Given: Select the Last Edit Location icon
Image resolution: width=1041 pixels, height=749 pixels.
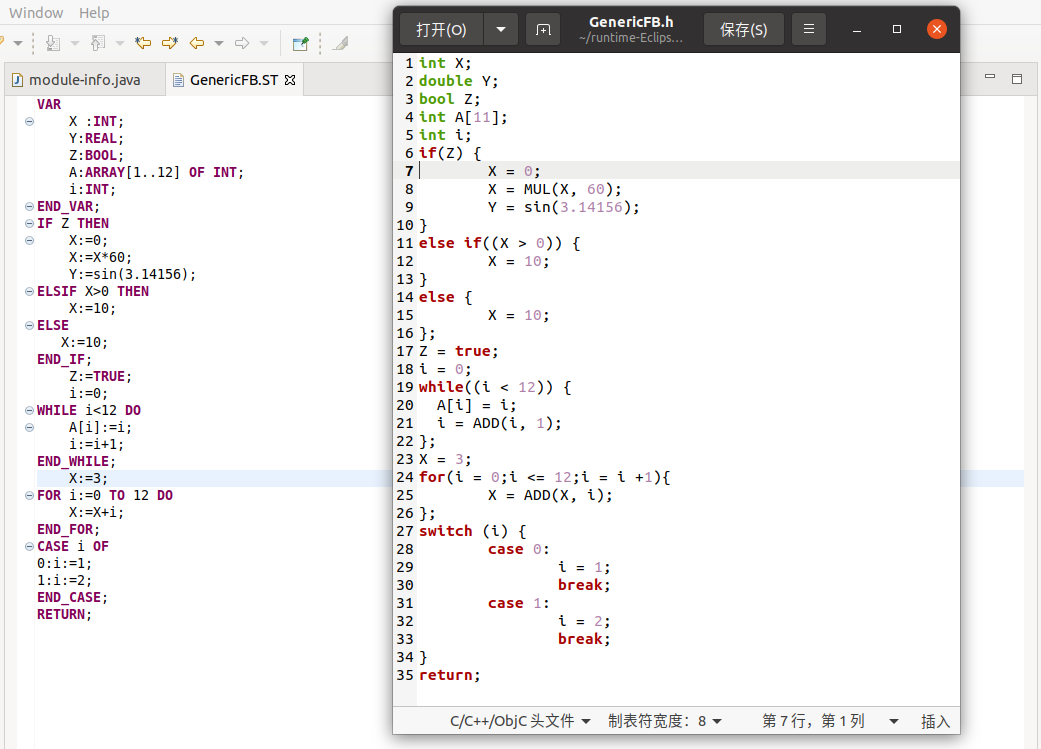Looking at the screenshot, I should (144, 44).
